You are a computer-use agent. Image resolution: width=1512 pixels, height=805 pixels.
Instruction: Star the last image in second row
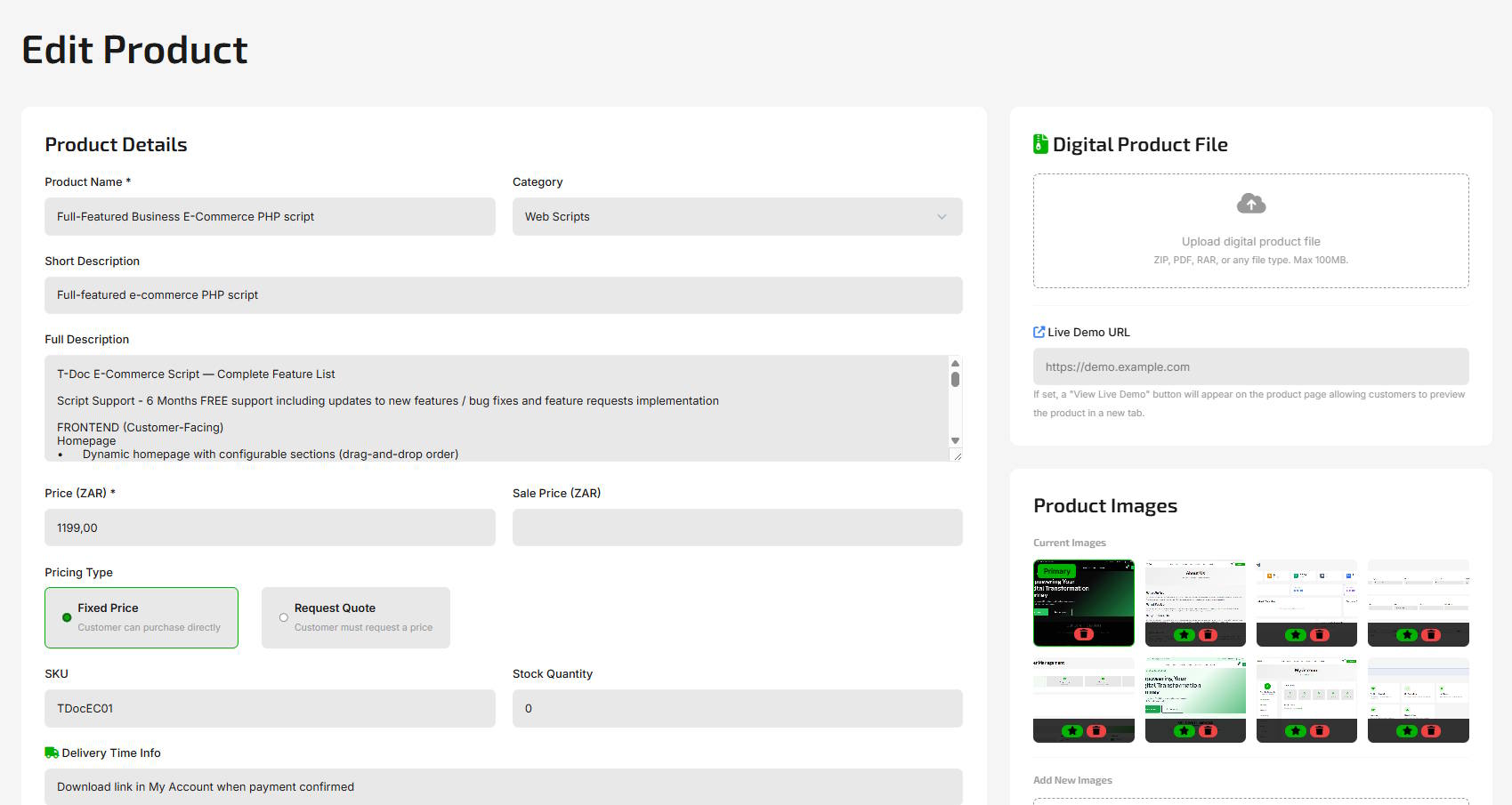point(1407,731)
